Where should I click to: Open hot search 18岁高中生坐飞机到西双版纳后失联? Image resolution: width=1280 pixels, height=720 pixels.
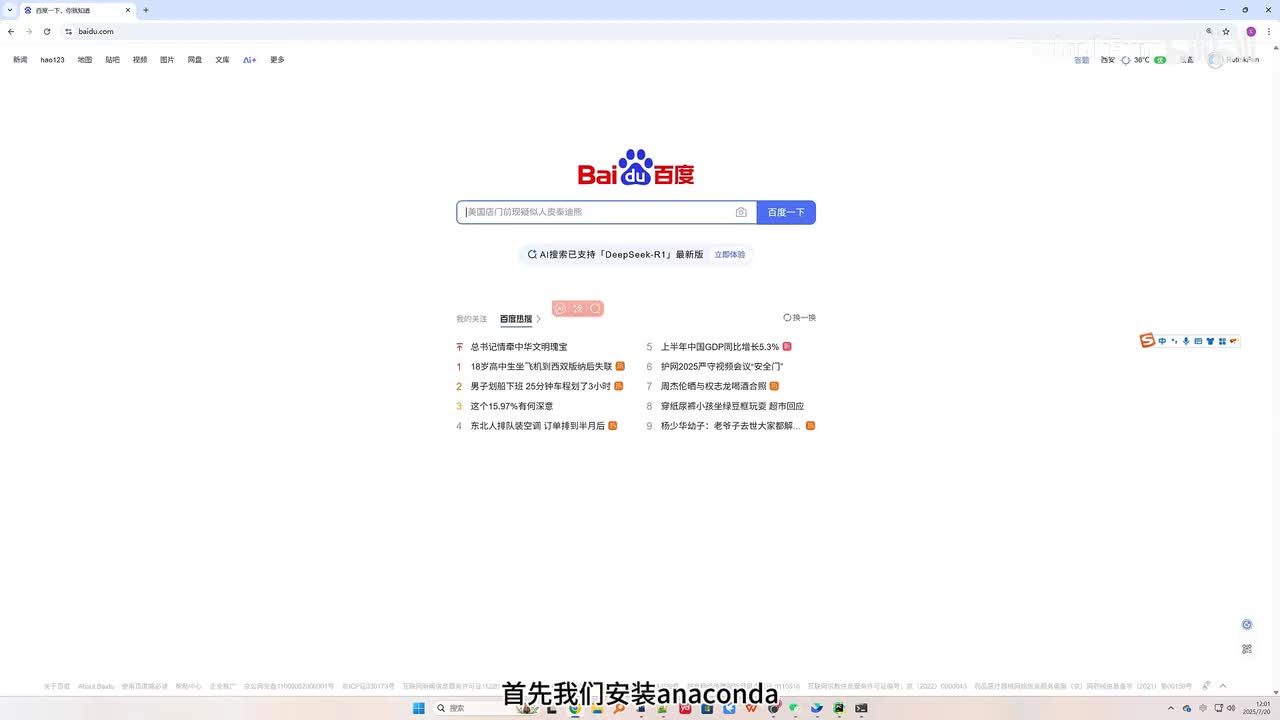[541, 367]
